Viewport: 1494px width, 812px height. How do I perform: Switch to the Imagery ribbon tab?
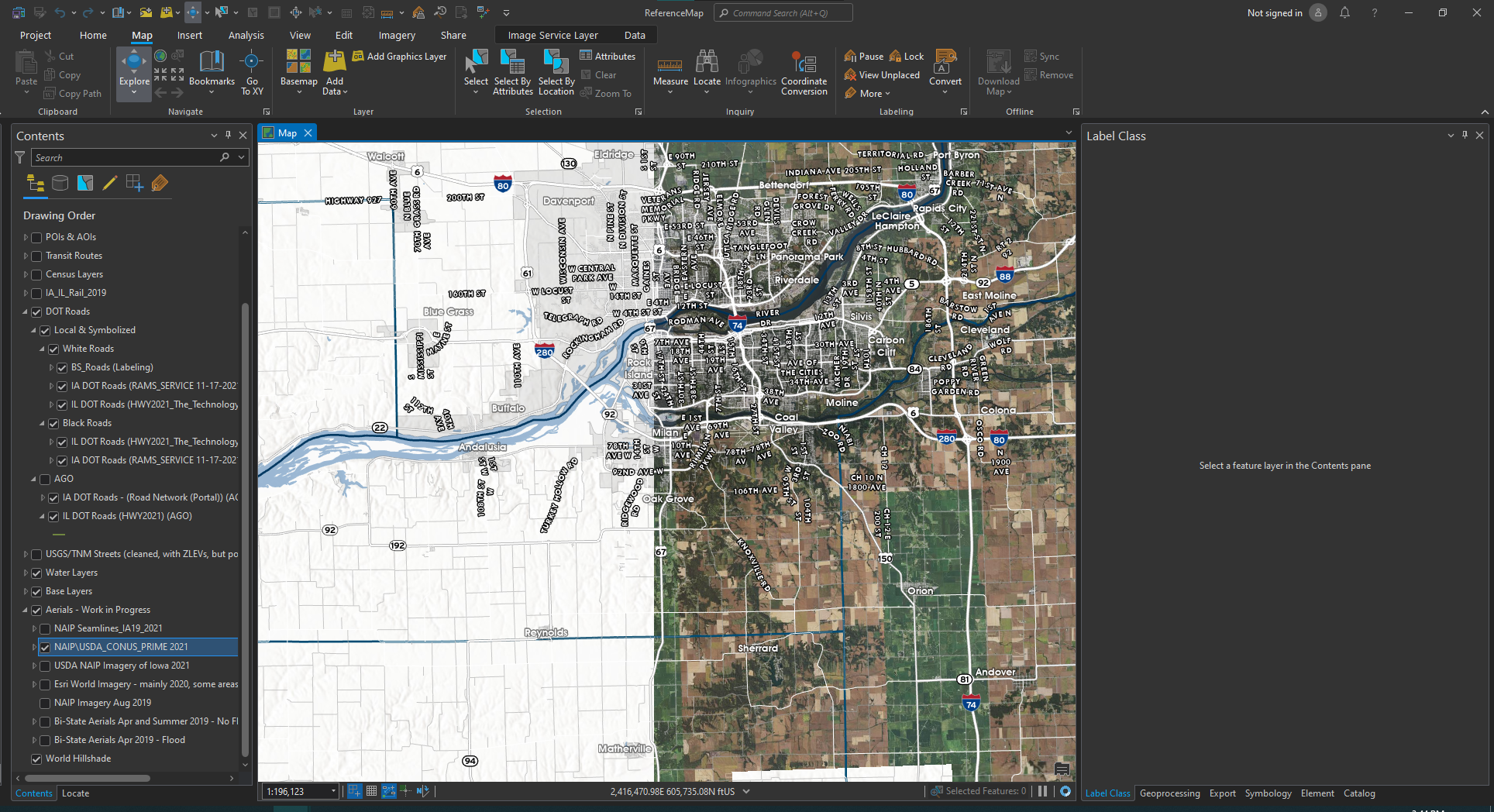click(396, 35)
